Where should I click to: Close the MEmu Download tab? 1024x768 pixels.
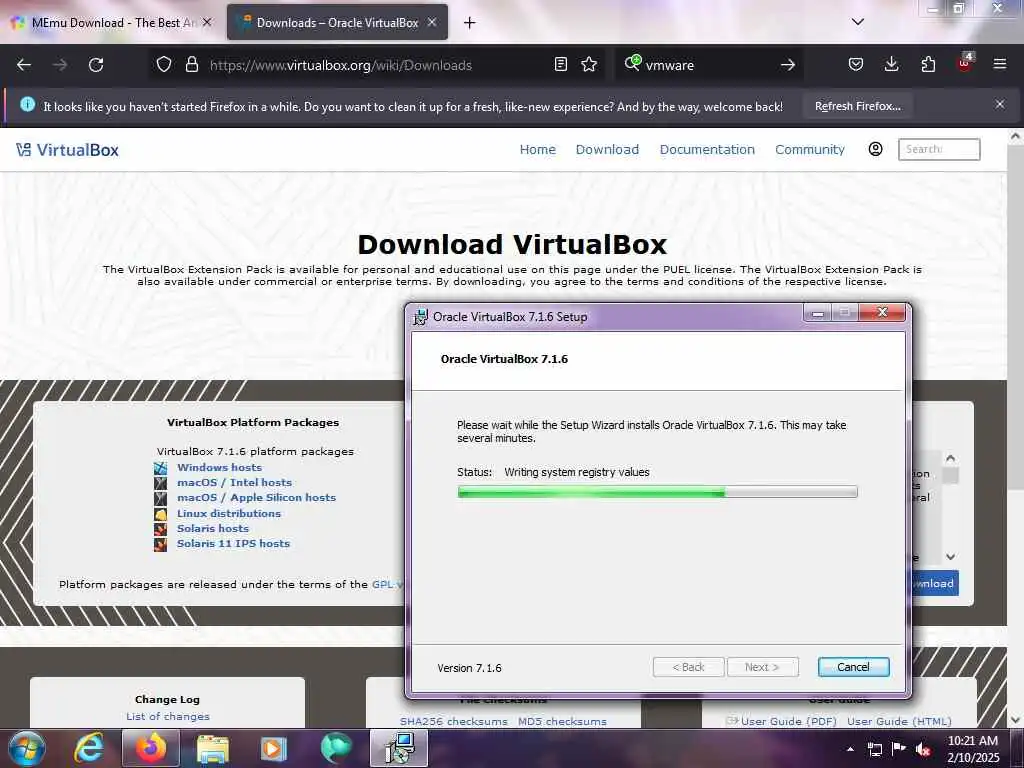tap(207, 22)
